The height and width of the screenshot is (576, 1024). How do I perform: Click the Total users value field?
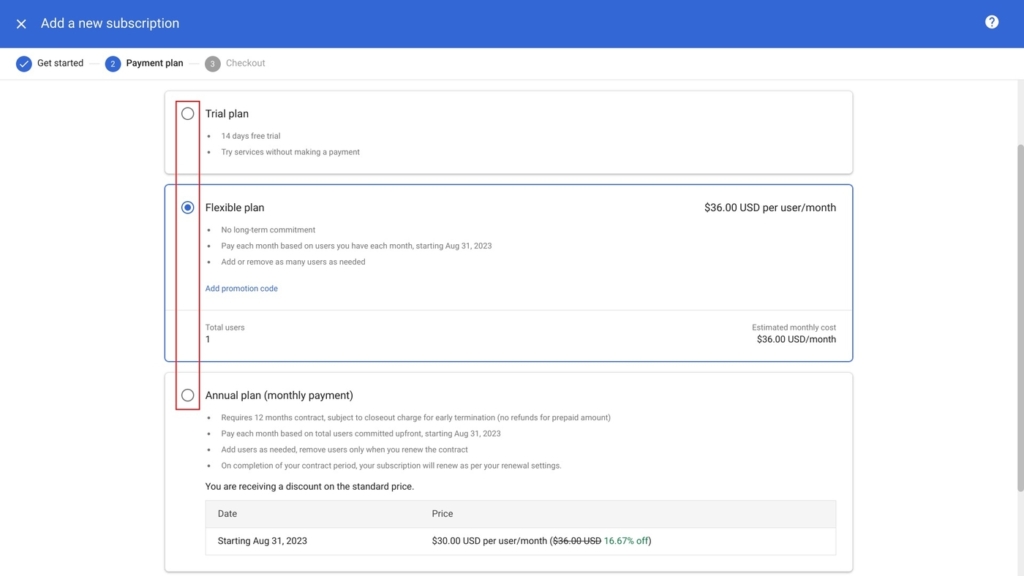pyautogui.click(x=205, y=339)
